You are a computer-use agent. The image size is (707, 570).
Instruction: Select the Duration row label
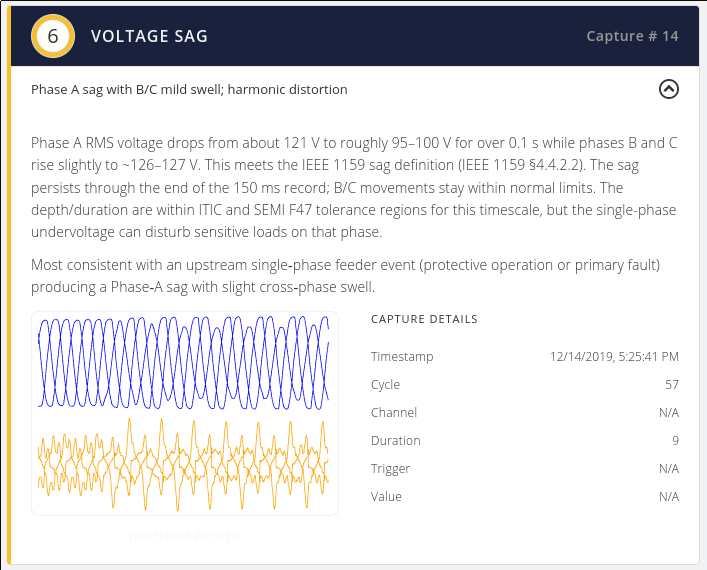pyautogui.click(x=396, y=440)
